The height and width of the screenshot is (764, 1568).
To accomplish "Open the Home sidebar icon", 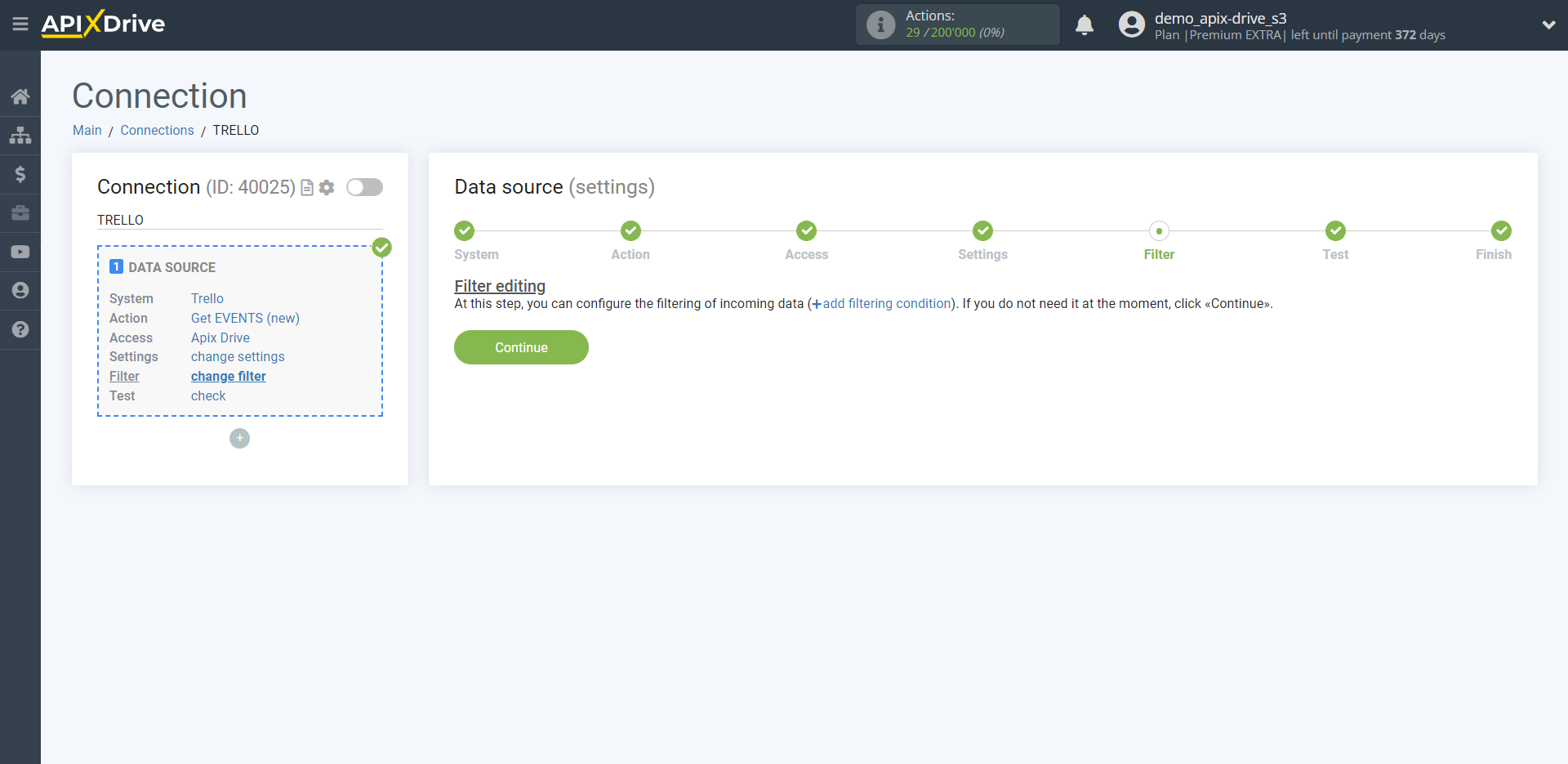I will point(20,96).
